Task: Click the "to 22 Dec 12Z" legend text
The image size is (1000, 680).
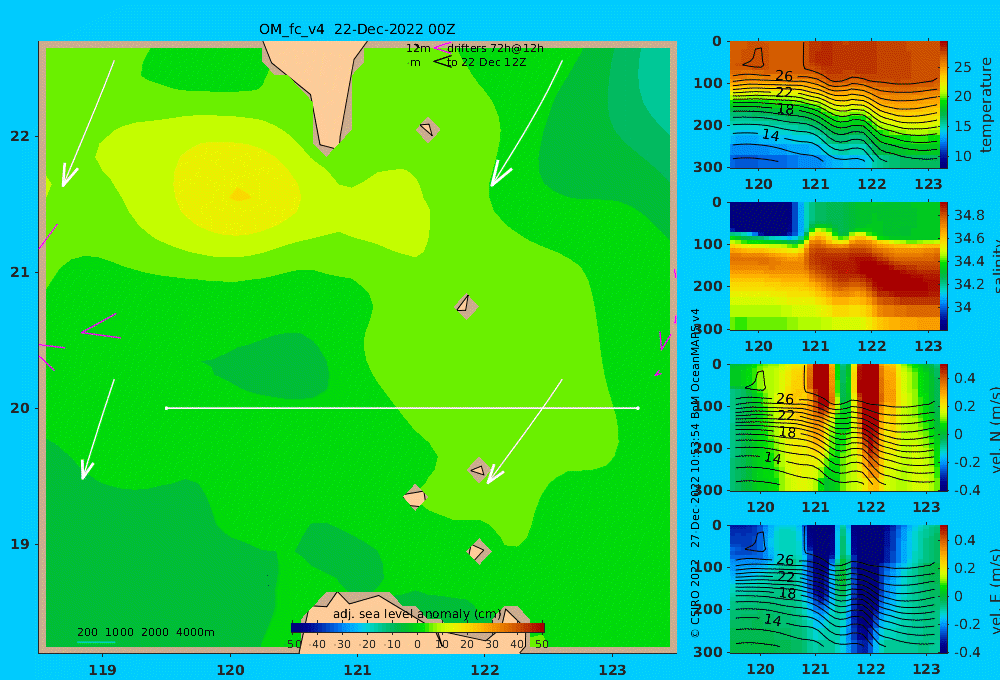Action: 486,63
